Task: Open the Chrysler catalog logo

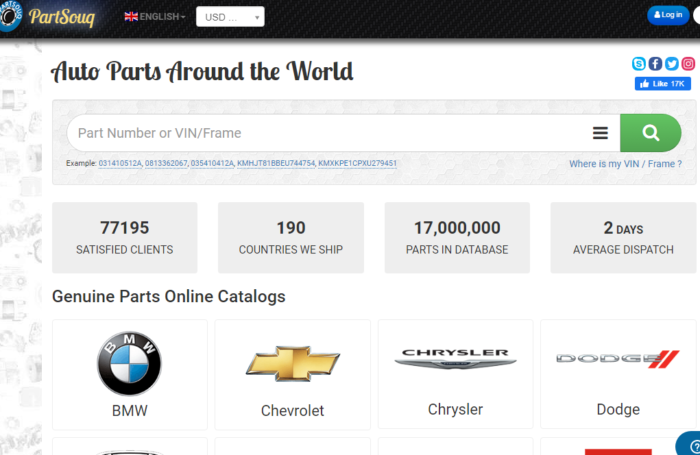Action: coord(455,359)
